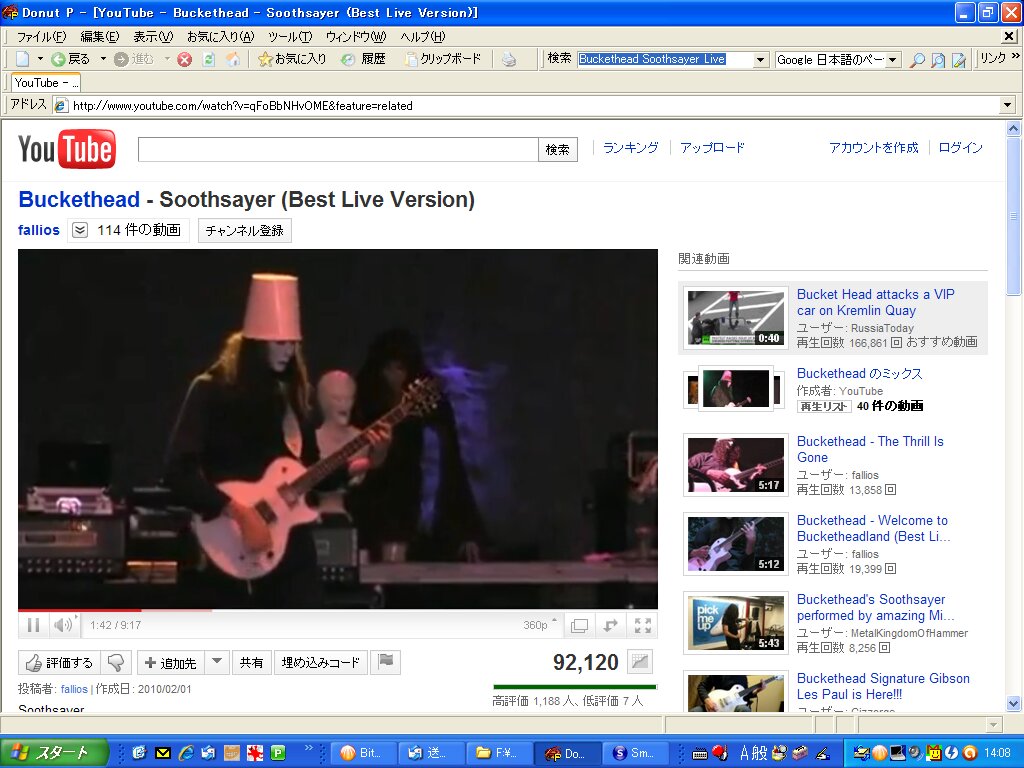The height and width of the screenshot is (768, 1024).
Task: Click the printer icon in toolbar
Action: coord(509,59)
